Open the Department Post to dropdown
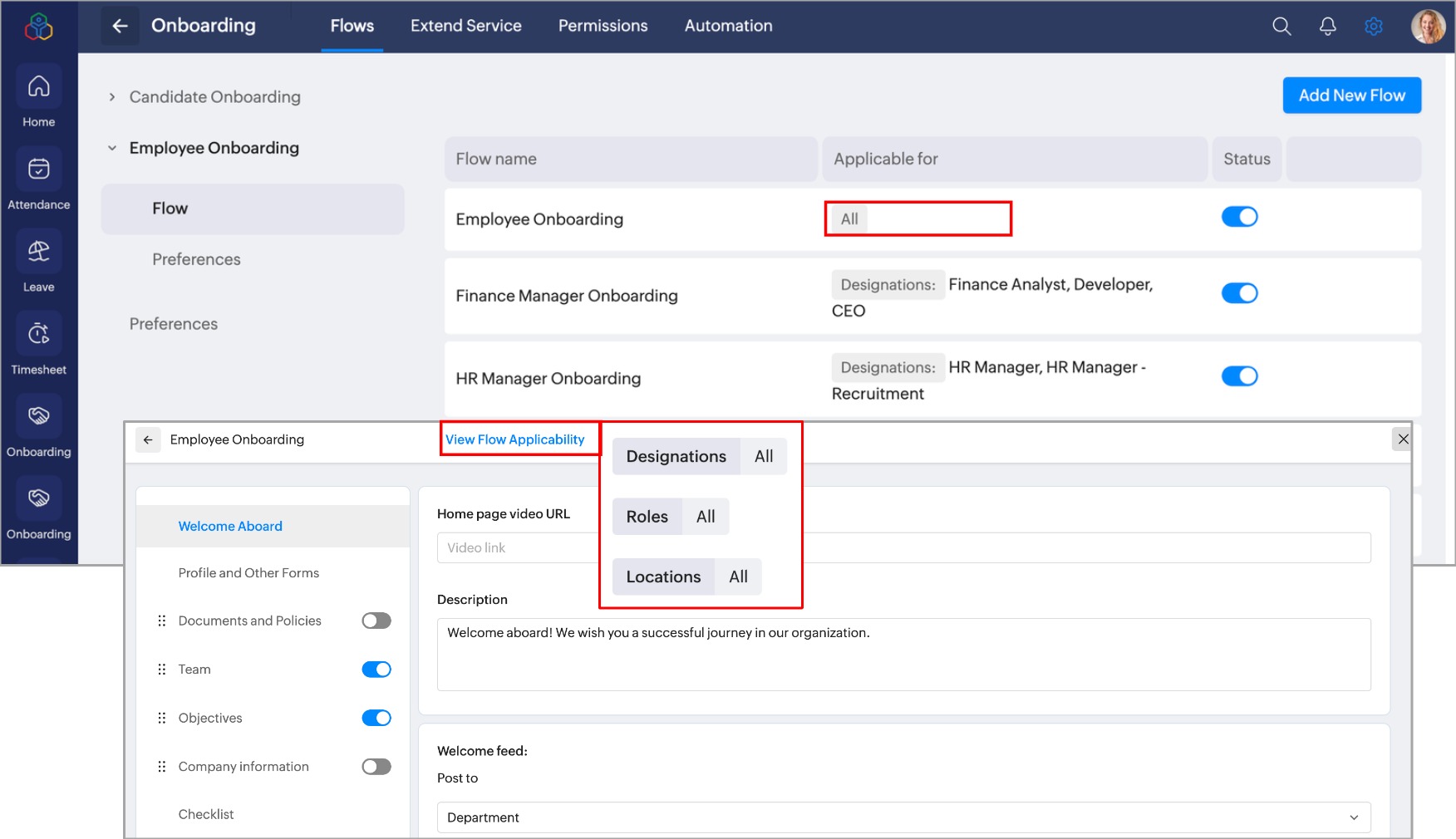The image size is (1456, 839). tap(903, 817)
